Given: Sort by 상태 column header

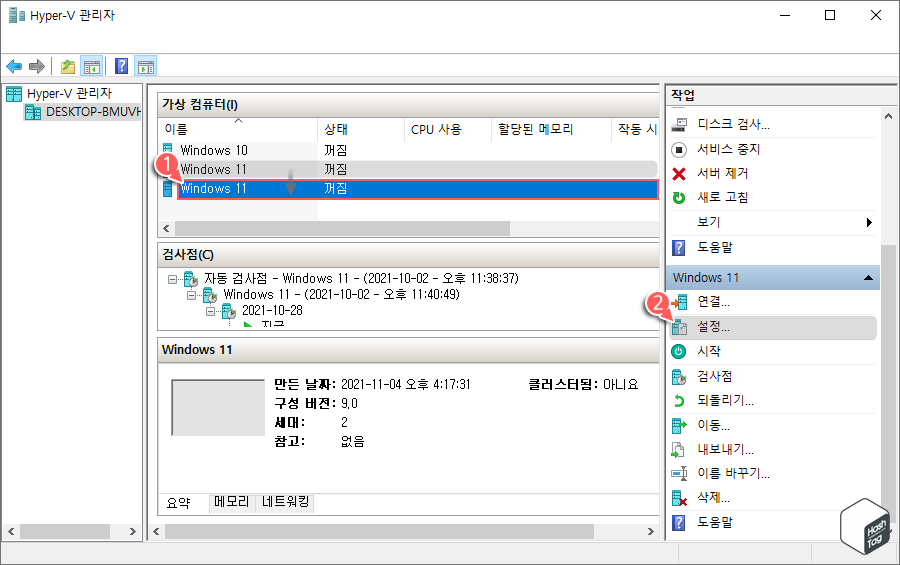Looking at the screenshot, I should pos(360,129).
